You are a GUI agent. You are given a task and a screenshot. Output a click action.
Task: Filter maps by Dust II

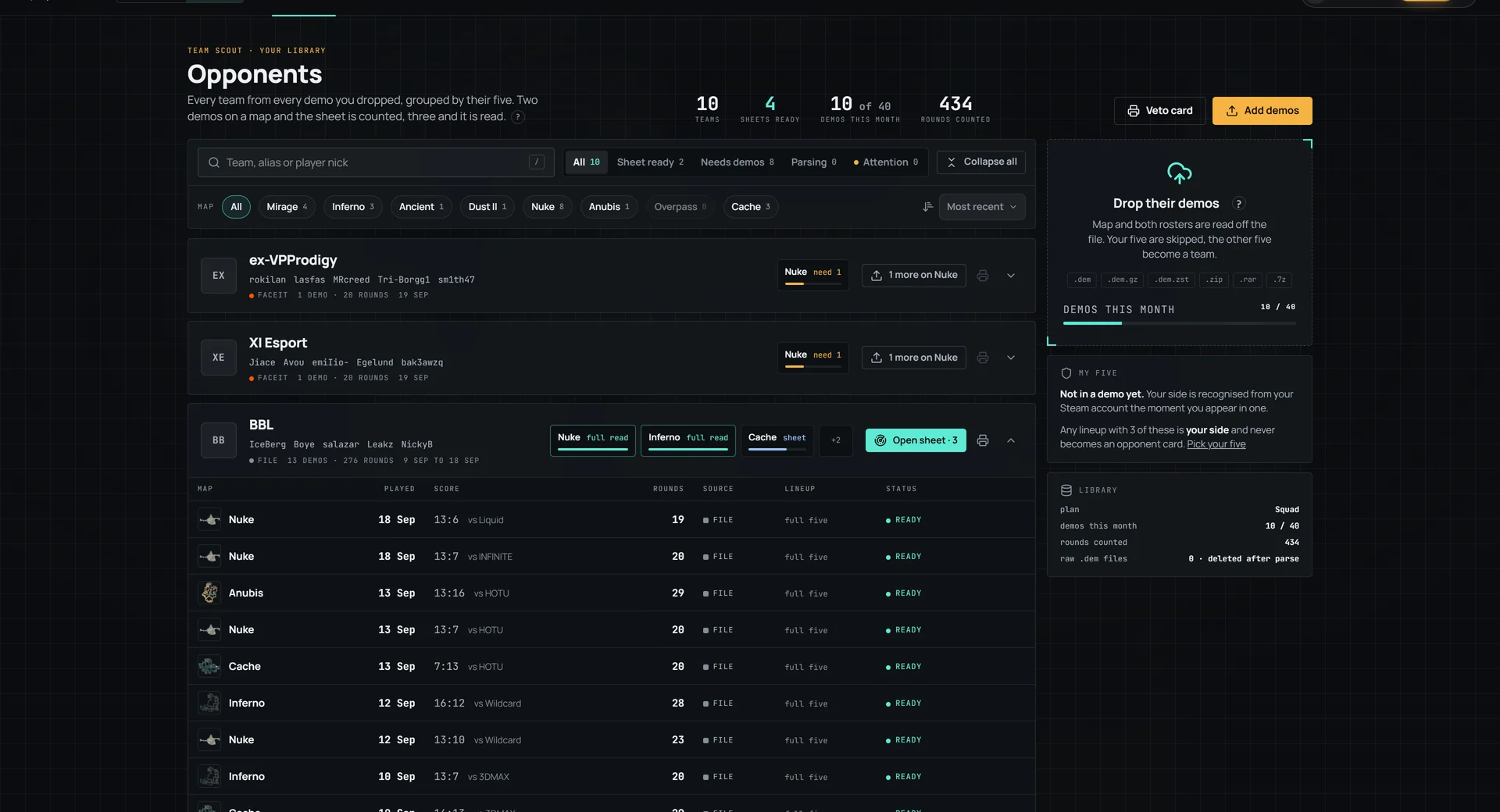click(x=487, y=207)
